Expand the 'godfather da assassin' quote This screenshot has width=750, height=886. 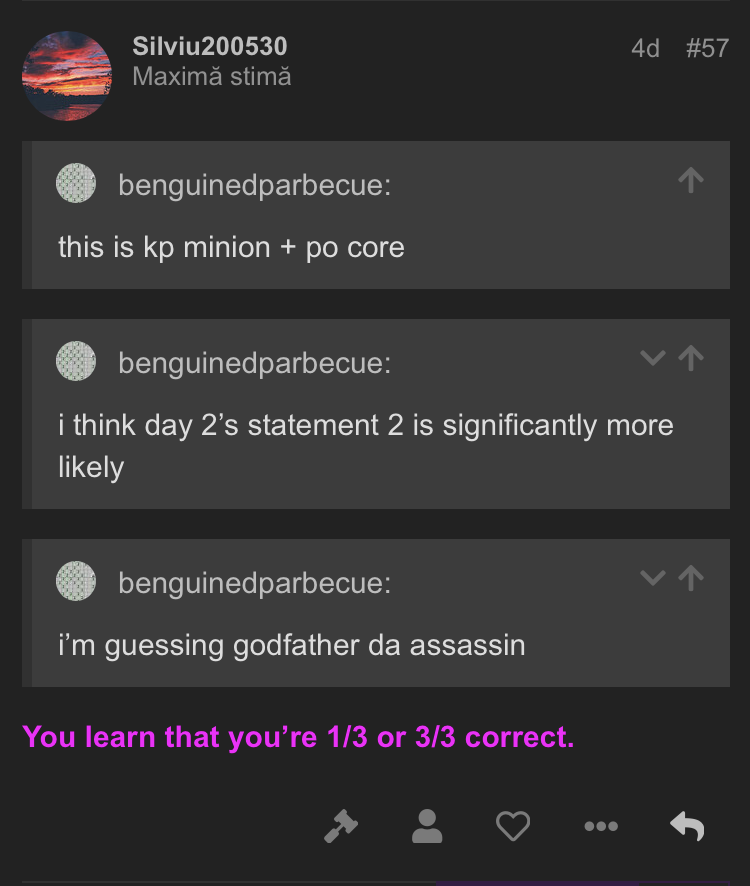[x=652, y=577]
